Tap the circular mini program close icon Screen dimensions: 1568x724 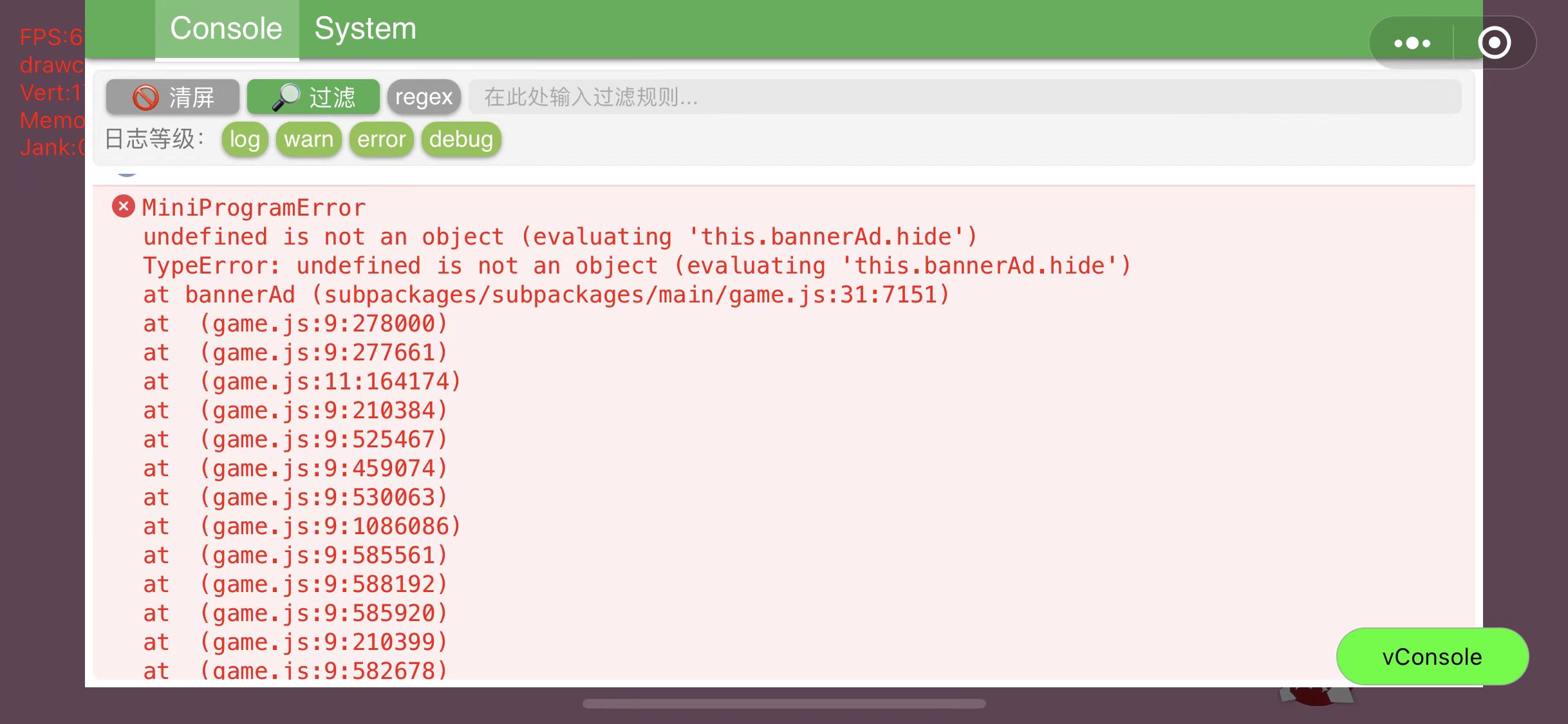[x=1494, y=43]
